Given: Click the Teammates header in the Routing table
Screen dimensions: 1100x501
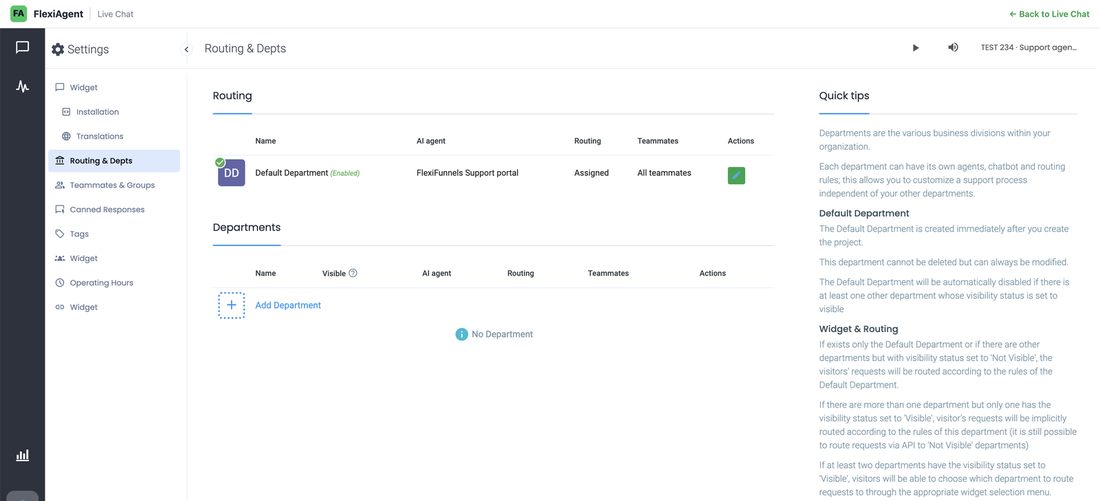Looking at the screenshot, I should (x=658, y=141).
